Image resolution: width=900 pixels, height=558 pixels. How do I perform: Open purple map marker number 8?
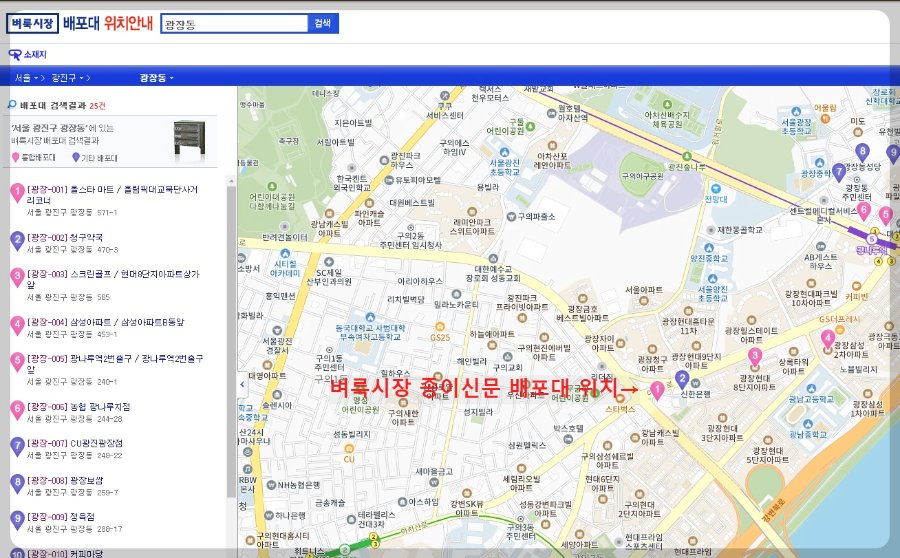pos(862,152)
